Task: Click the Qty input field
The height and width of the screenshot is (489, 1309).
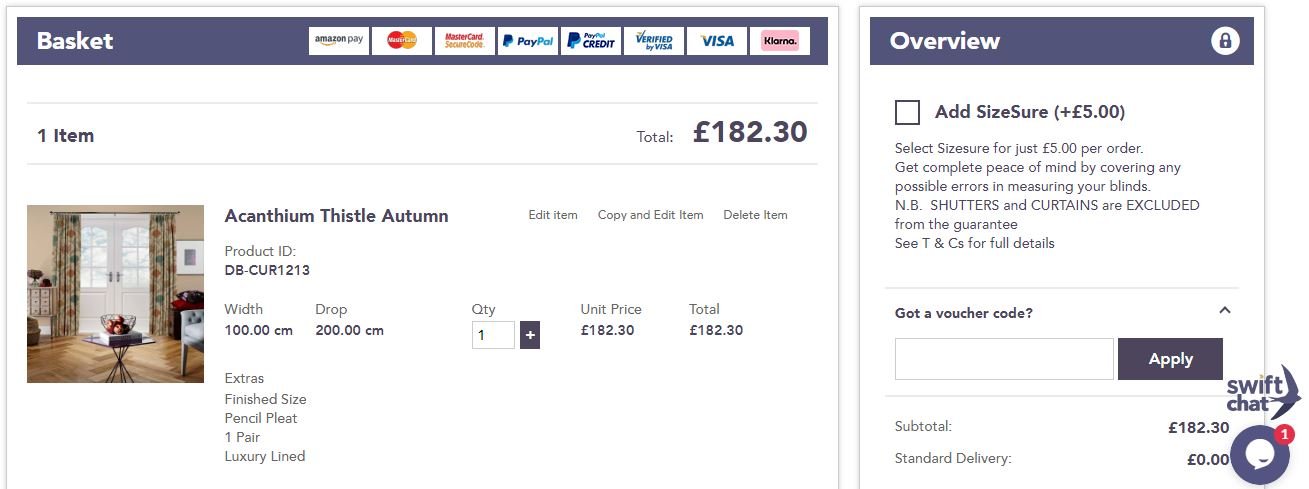Action: [494, 335]
